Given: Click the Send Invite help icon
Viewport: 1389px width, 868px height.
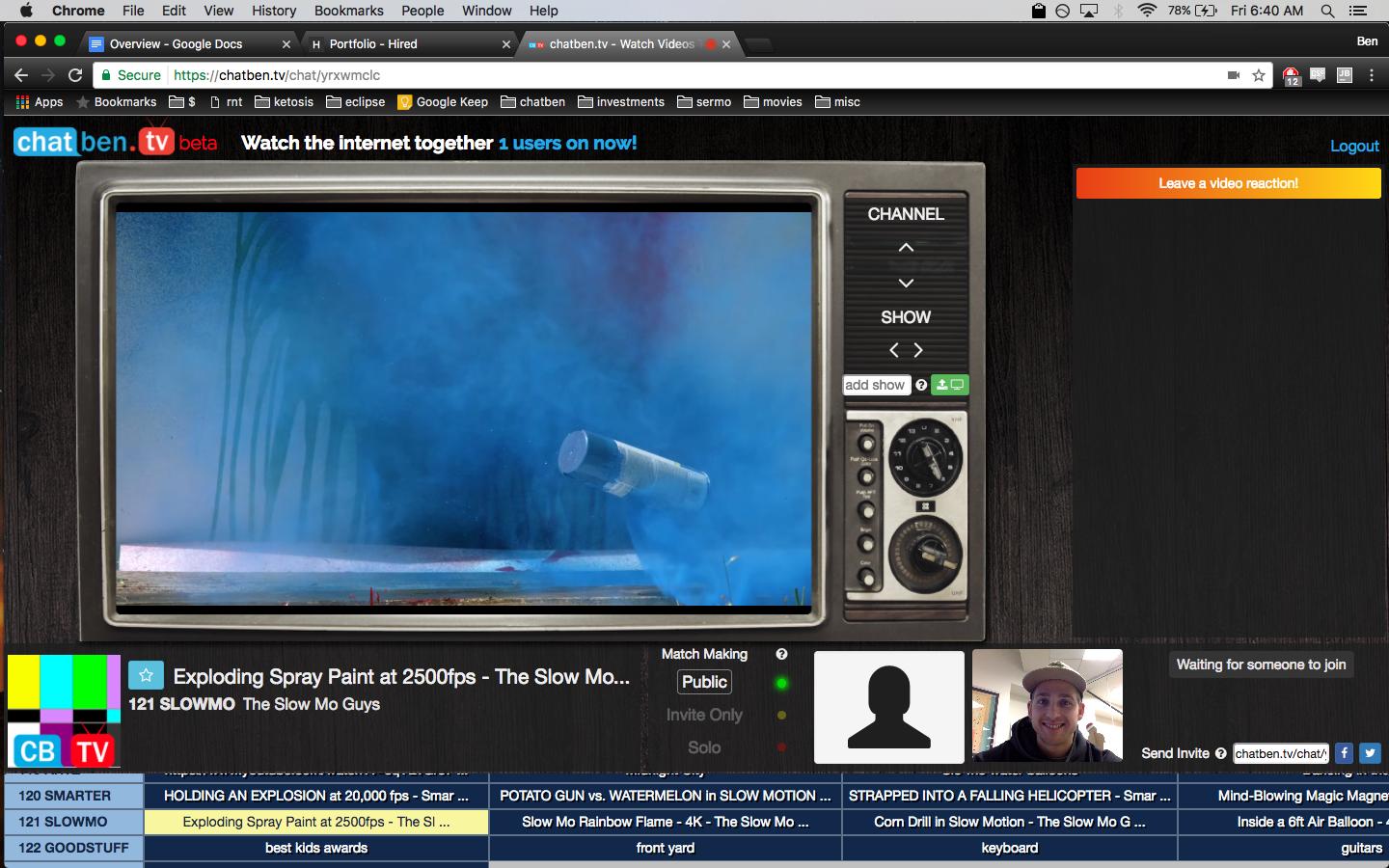Looking at the screenshot, I should coord(1221,753).
